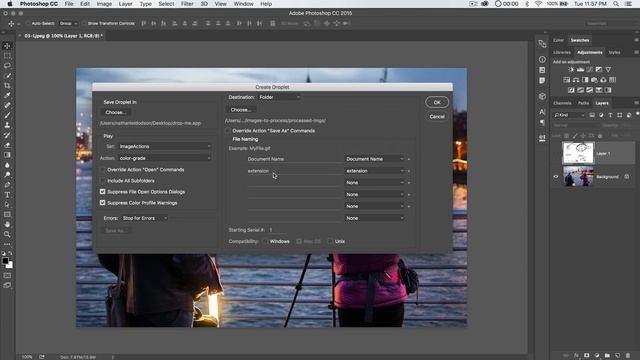Open the Destination Folder dropdown
The width and height of the screenshot is (640, 360).
click(x=279, y=98)
